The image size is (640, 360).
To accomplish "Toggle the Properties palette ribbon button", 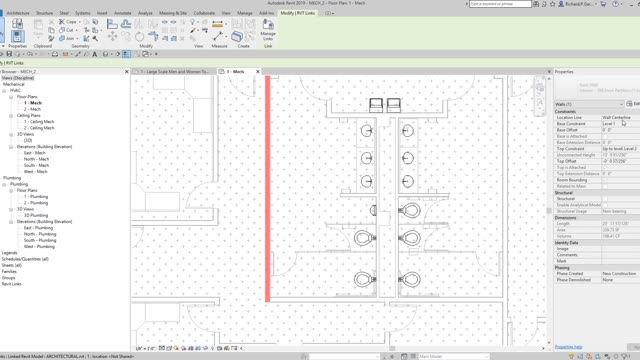I will (17, 36).
